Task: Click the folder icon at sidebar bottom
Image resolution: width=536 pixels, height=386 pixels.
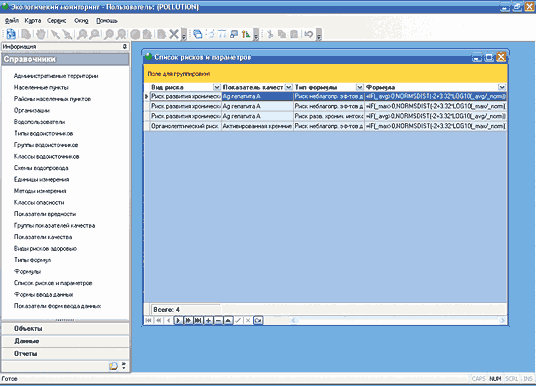Action: (113, 366)
